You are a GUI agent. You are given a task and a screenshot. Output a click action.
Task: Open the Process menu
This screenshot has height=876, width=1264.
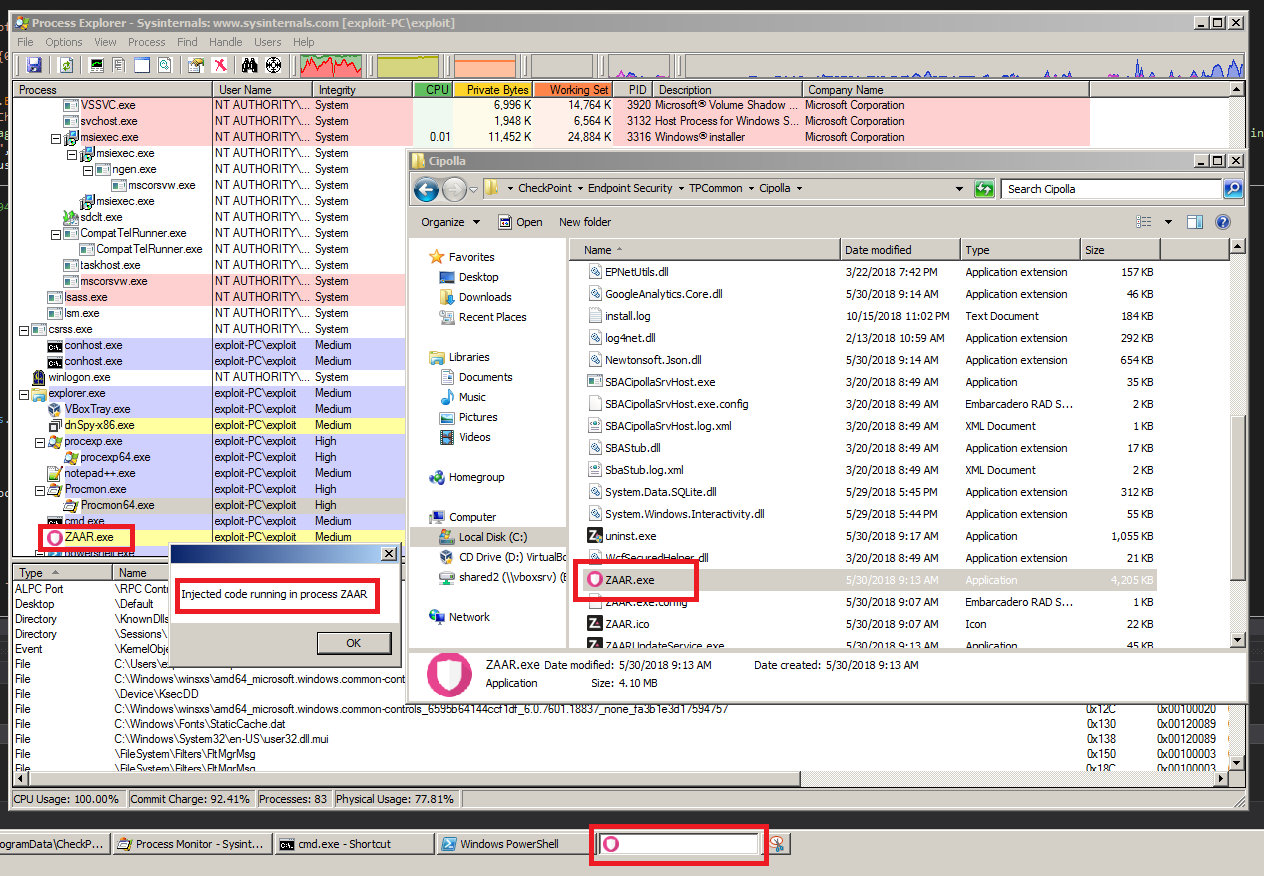(x=146, y=42)
